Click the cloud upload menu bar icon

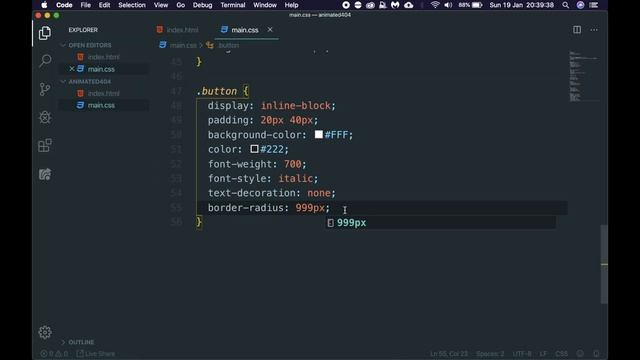[409, 5]
